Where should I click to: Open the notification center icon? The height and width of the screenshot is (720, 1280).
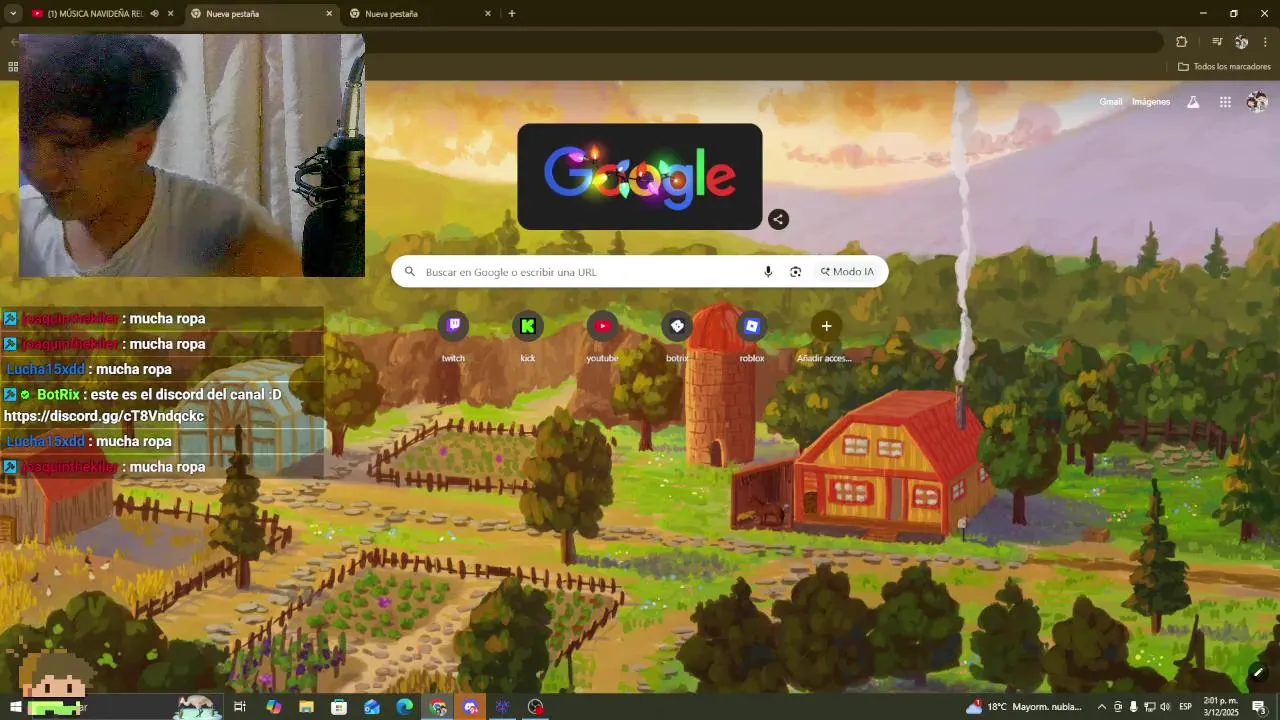tap(1259, 707)
